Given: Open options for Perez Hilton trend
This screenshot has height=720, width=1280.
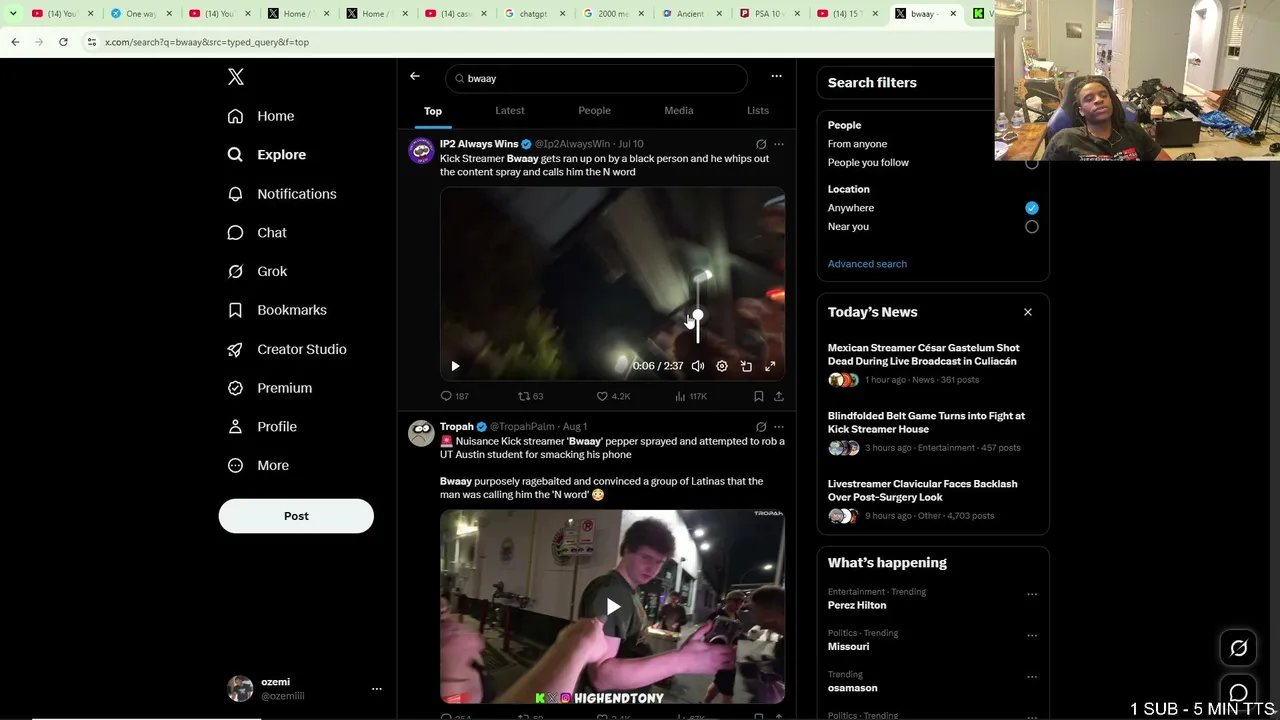Looking at the screenshot, I should coord(1032,594).
